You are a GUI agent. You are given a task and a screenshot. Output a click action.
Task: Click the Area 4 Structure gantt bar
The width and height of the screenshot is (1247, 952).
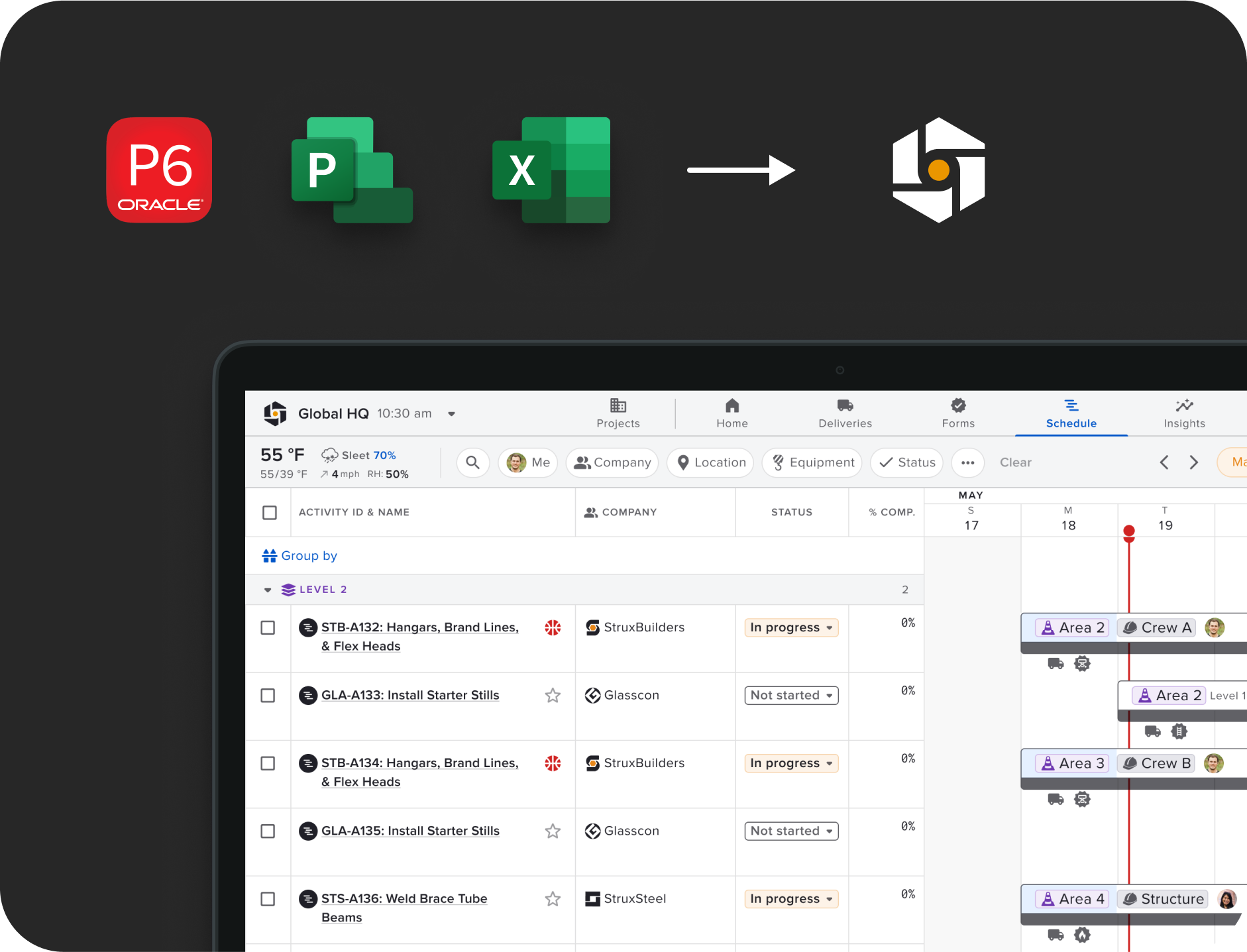click(x=1130, y=905)
